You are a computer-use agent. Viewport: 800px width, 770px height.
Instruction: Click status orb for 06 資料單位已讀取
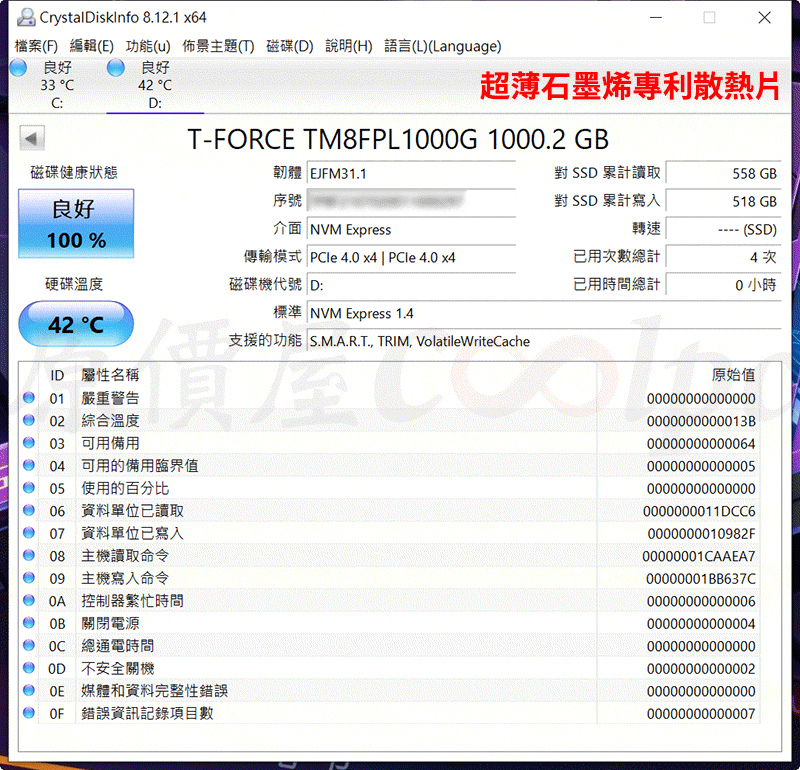pyautogui.click(x=29, y=510)
